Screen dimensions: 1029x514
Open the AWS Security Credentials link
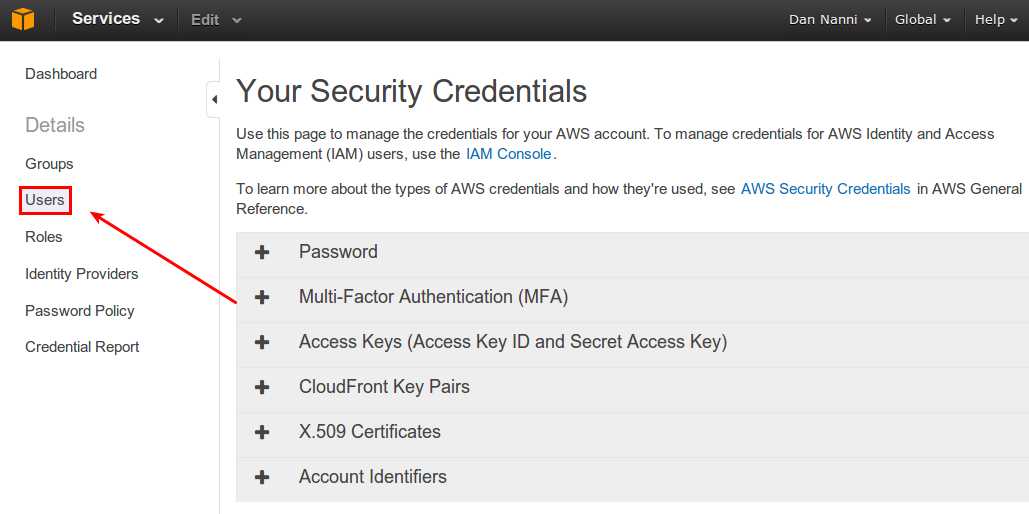pyautogui.click(x=826, y=189)
